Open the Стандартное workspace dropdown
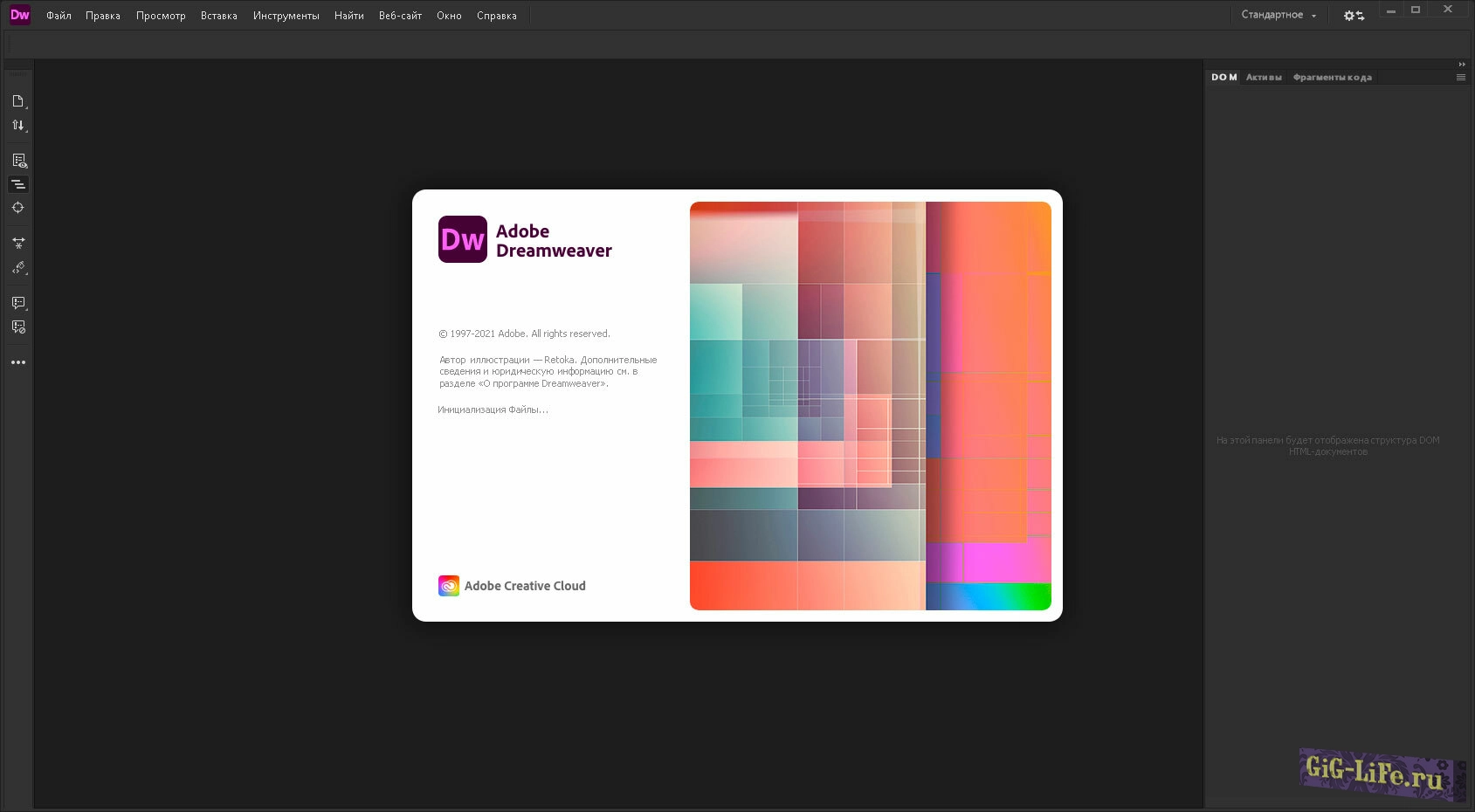This screenshot has width=1475, height=812. pos(1279,15)
